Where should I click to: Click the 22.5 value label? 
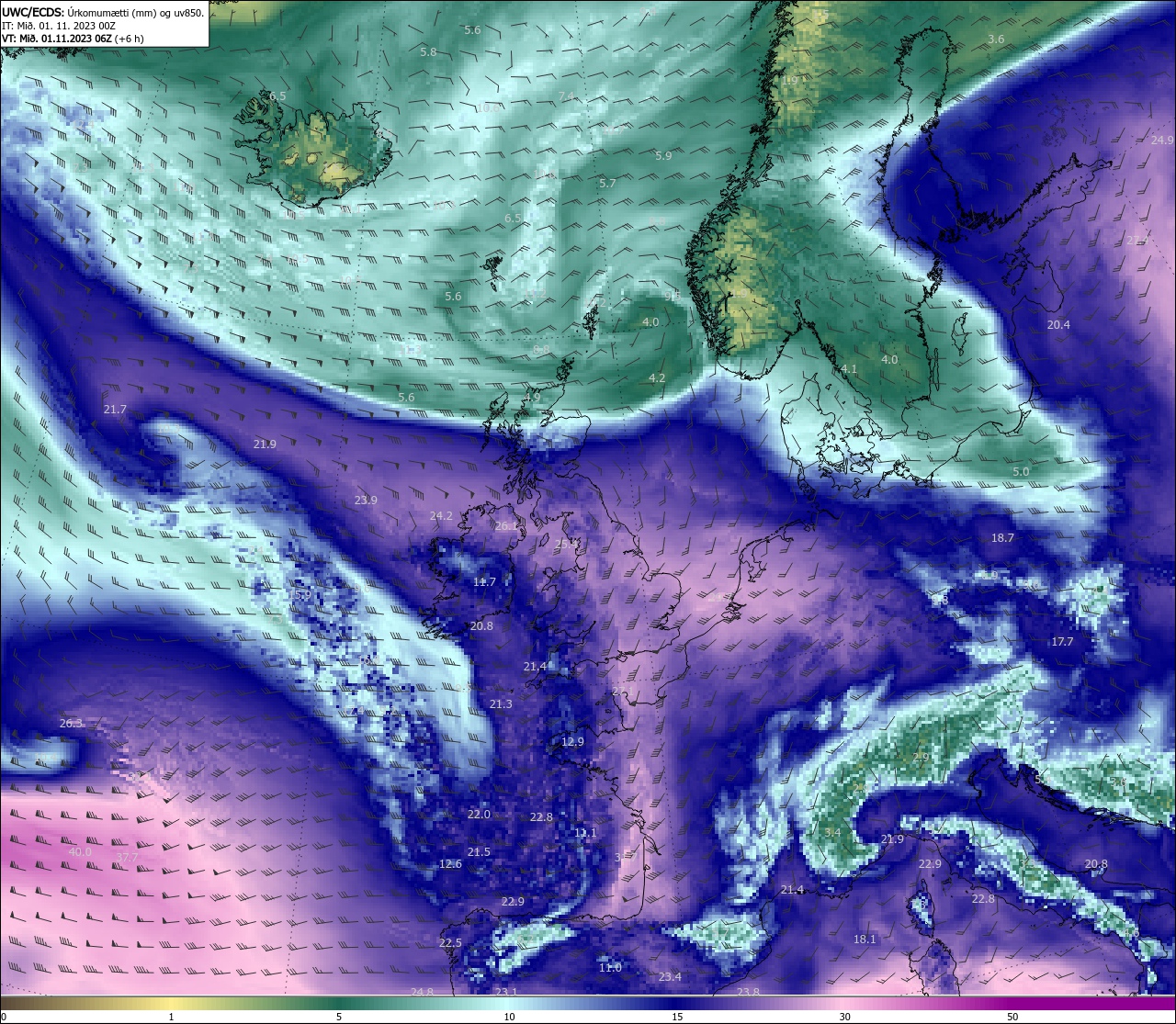point(450,943)
